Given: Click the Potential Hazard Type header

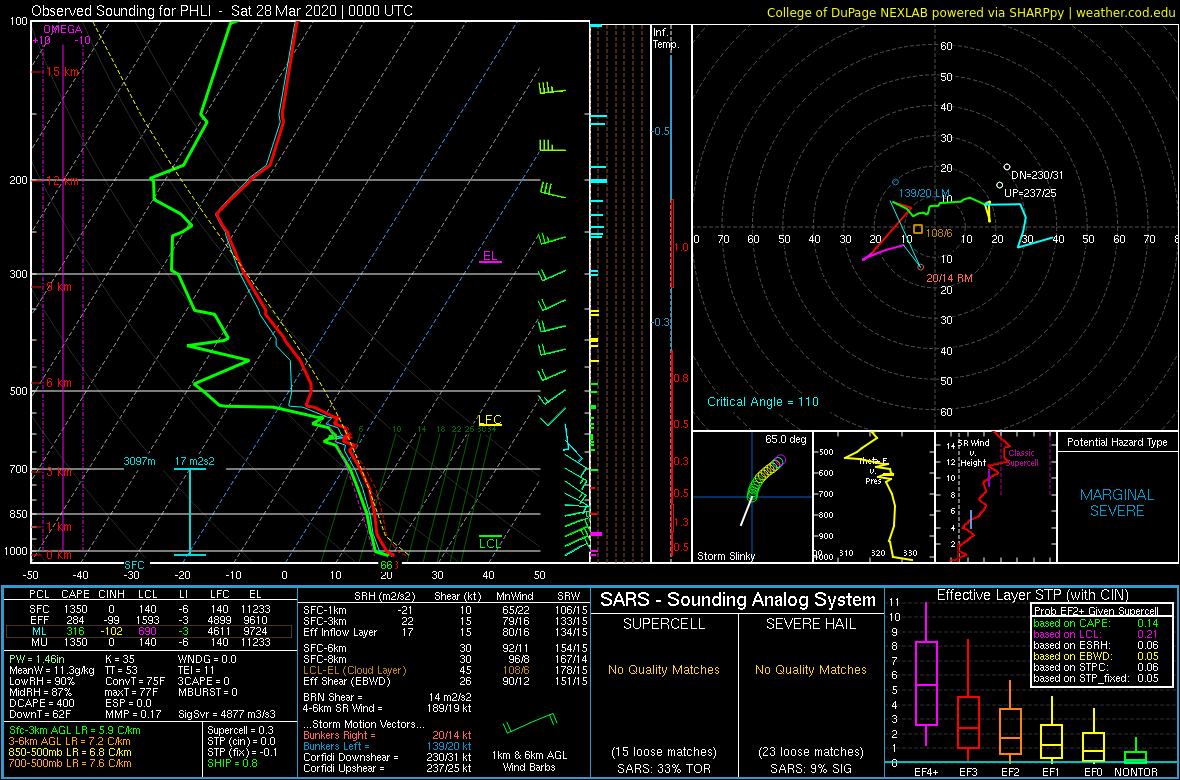Looking at the screenshot, I should 1117,443.
